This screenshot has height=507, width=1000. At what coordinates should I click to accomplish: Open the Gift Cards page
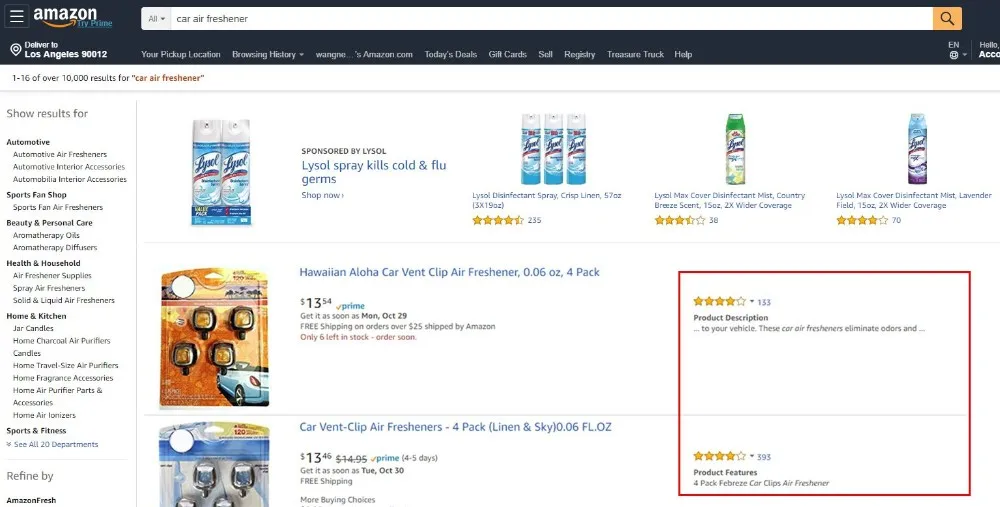(508, 55)
